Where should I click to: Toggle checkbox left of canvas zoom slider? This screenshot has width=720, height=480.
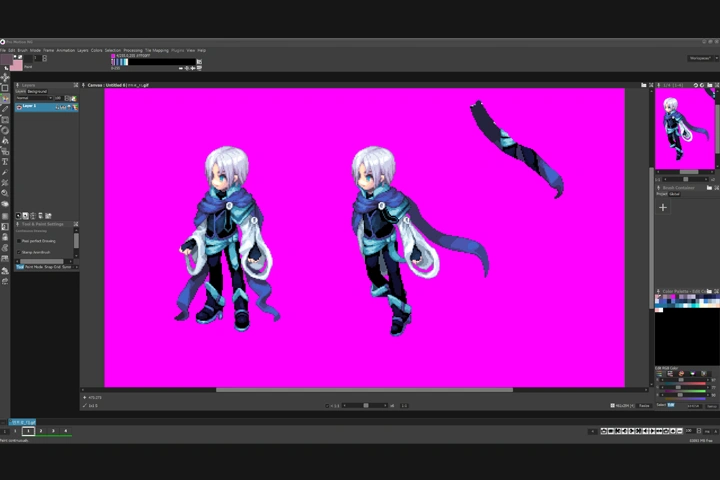coord(327,406)
